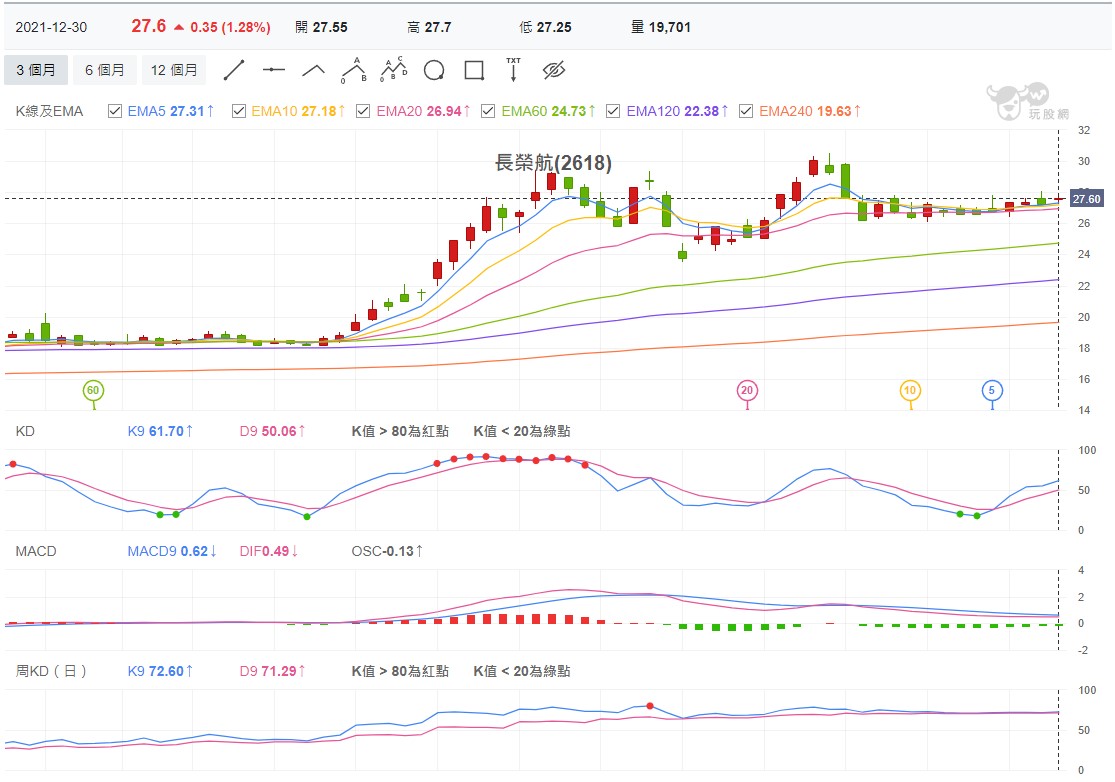Select the angle line drawing tool

[x=314, y=70]
